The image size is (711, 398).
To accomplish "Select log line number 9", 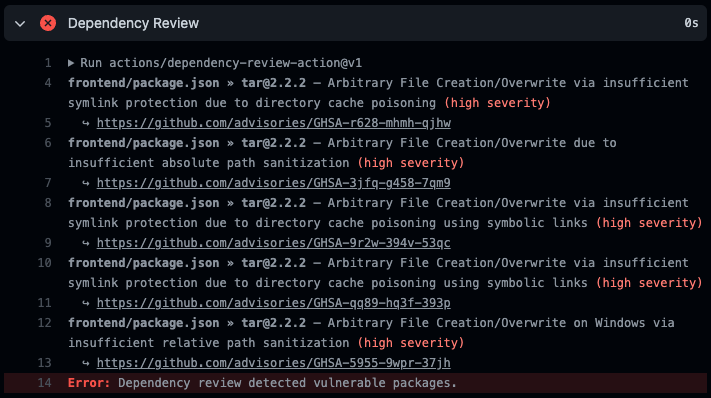I will [x=48, y=243].
